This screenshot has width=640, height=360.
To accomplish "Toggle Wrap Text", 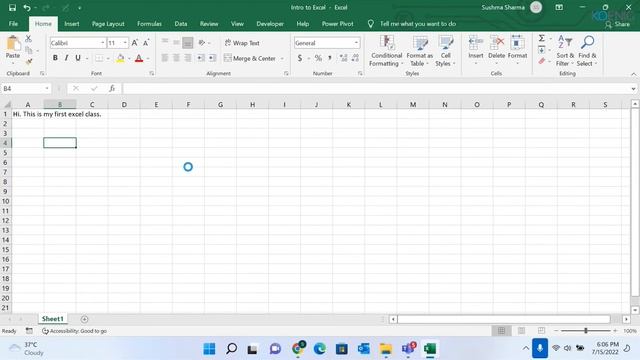I will (242, 43).
